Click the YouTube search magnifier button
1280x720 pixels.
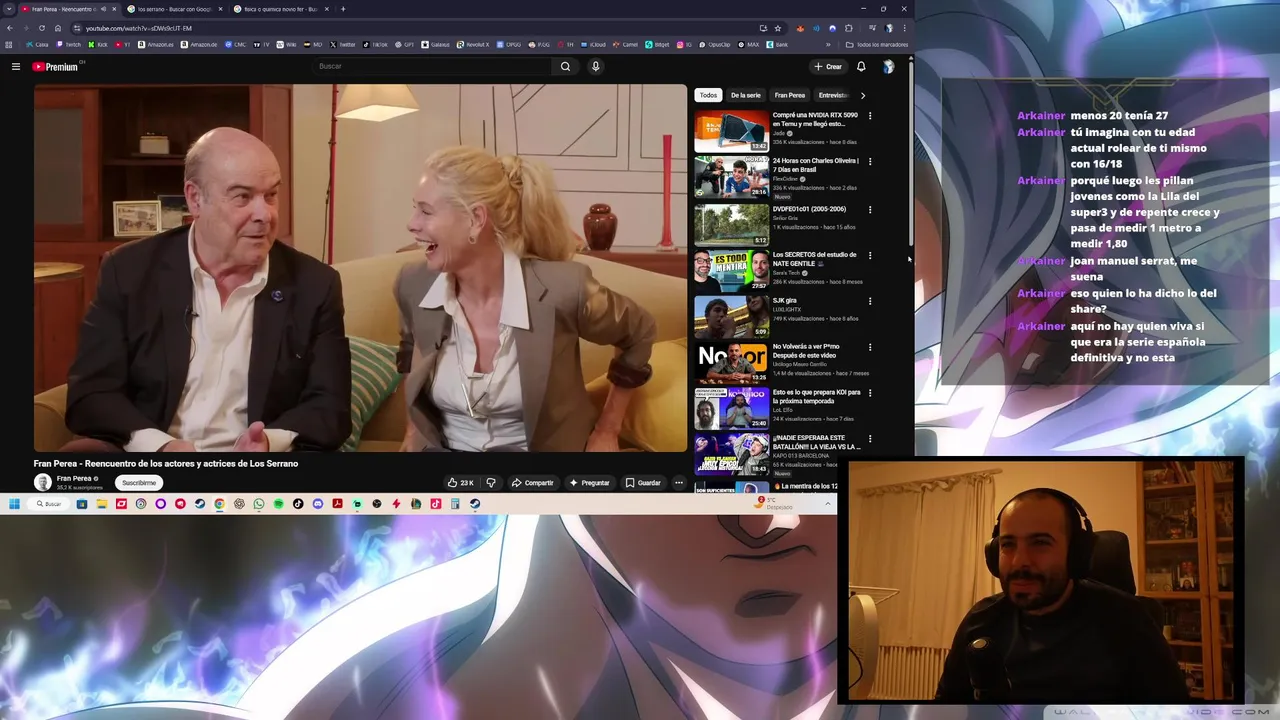(x=565, y=66)
